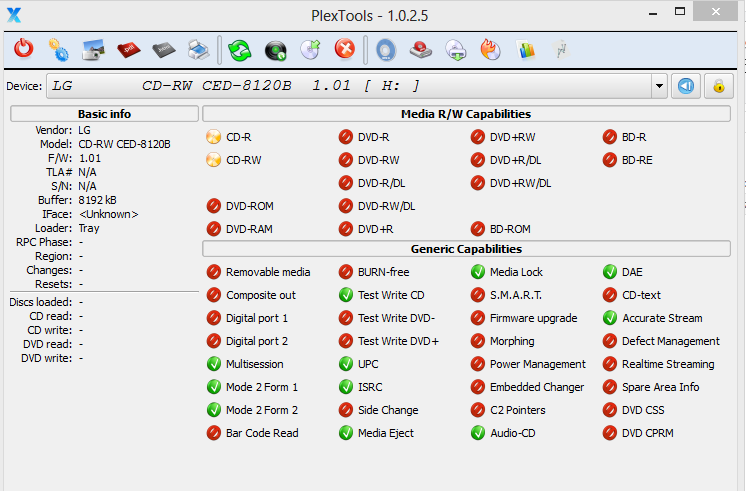Click the disc with green down arrow icon

[456, 50]
